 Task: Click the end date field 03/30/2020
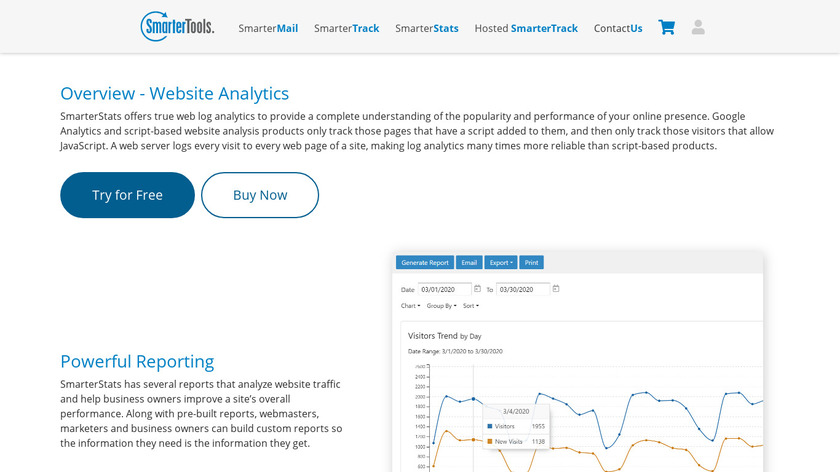click(x=523, y=289)
